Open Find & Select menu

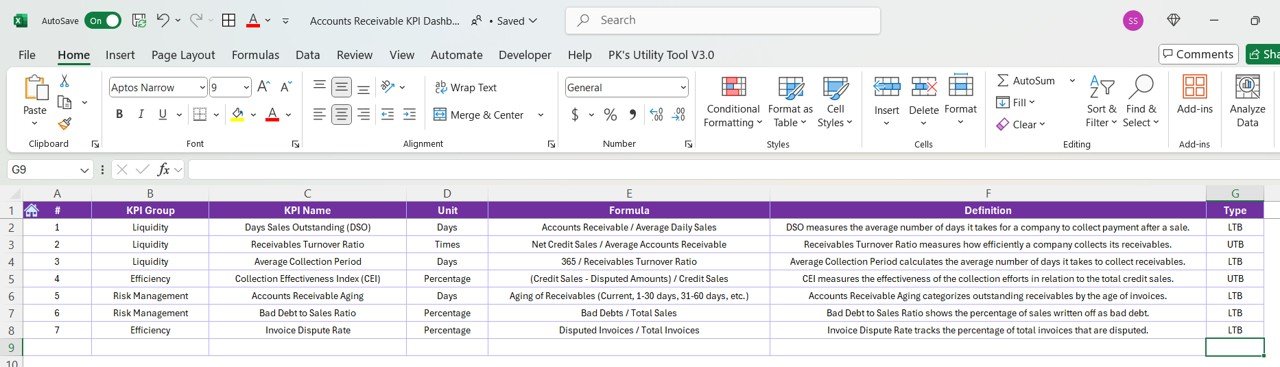click(1141, 102)
